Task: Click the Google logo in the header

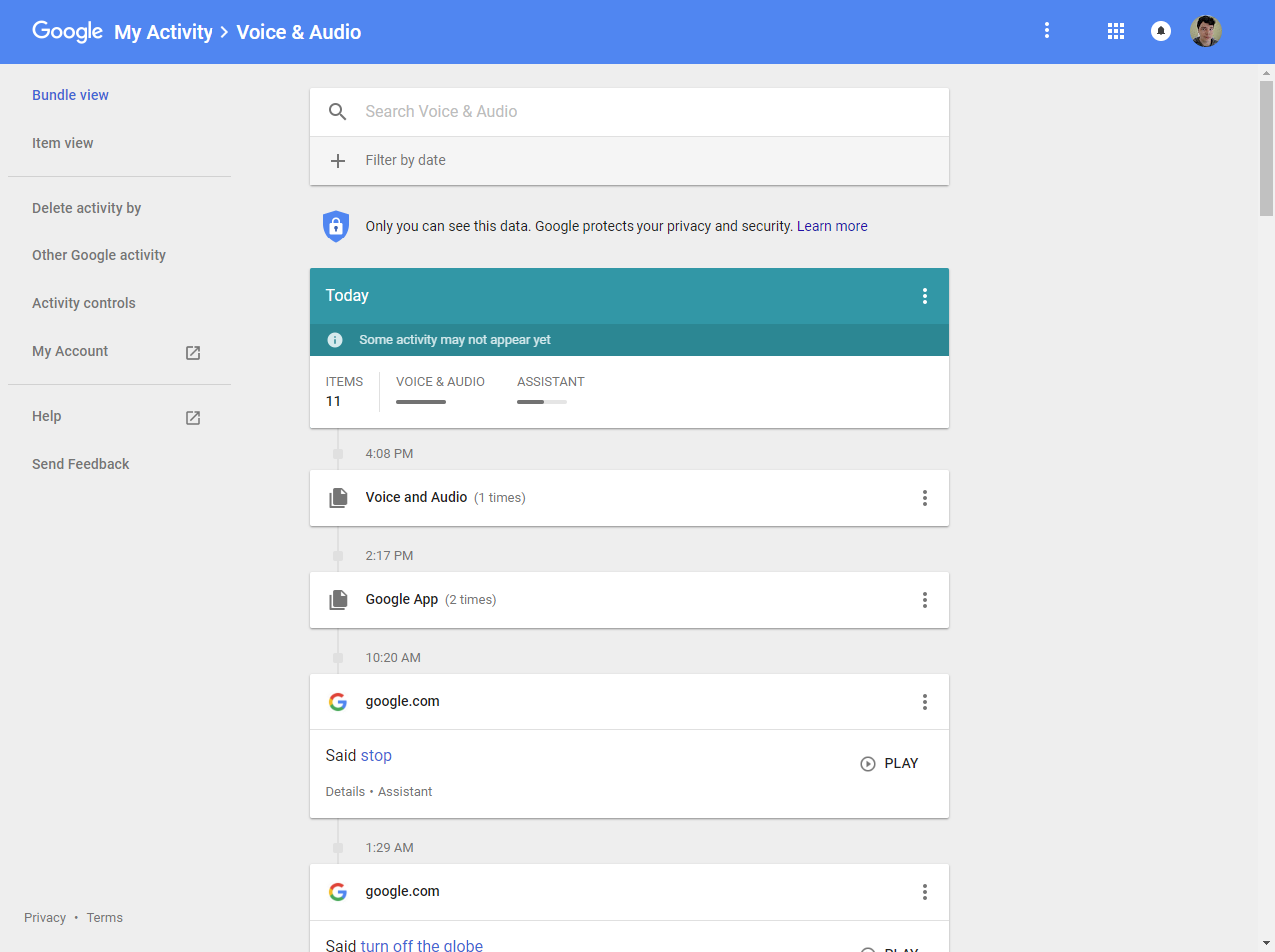Action: pyautogui.click(x=67, y=31)
